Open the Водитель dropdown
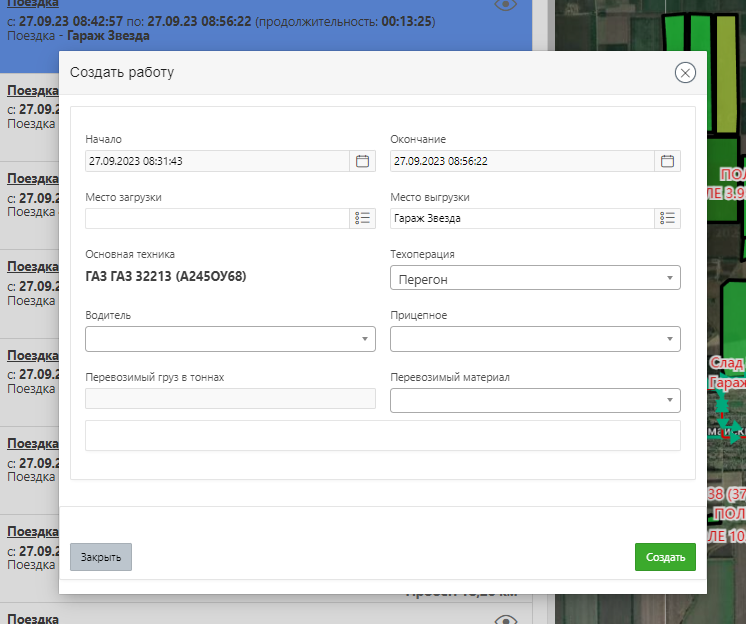 230,340
